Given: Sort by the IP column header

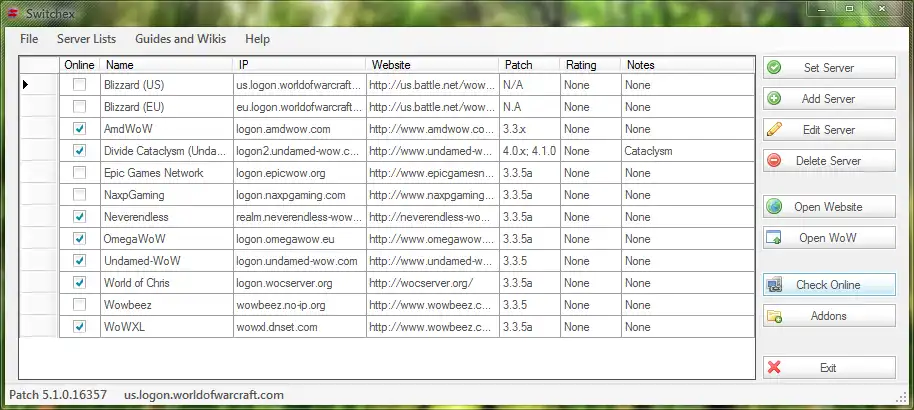Looking at the screenshot, I should 300,65.
